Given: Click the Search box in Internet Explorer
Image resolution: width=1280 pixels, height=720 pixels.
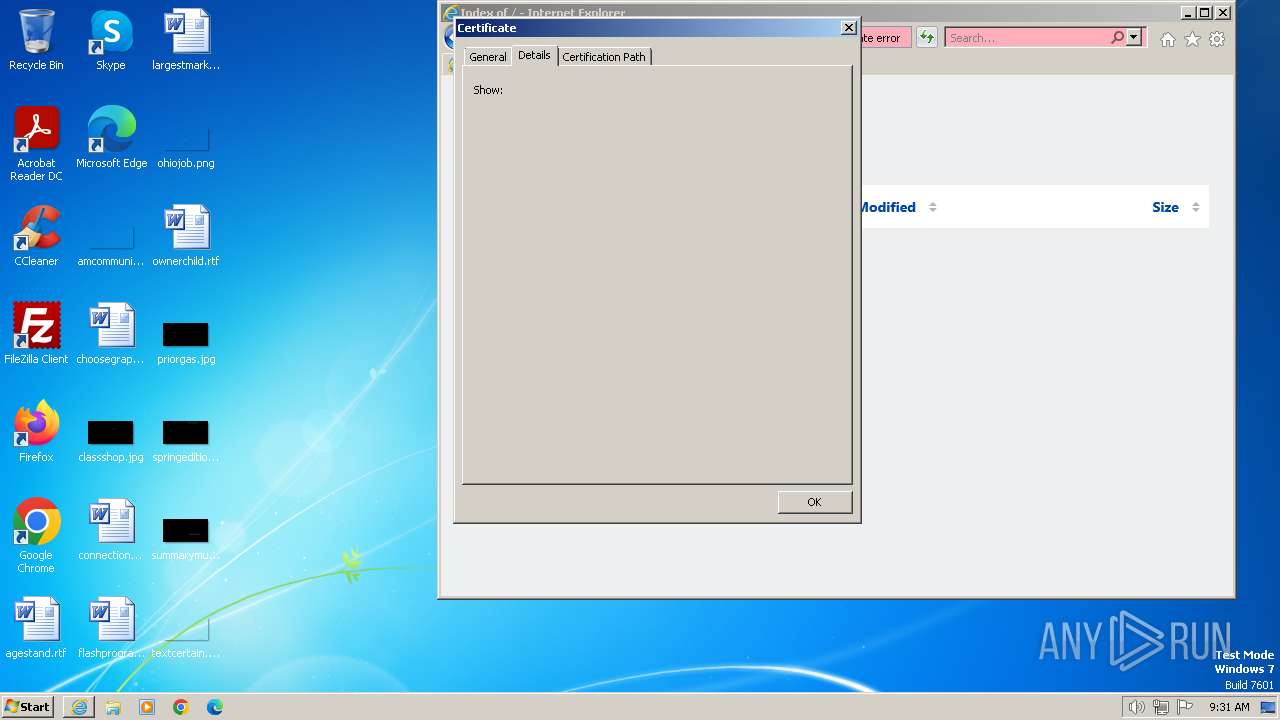Looking at the screenshot, I should pyautogui.click(x=1027, y=38).
